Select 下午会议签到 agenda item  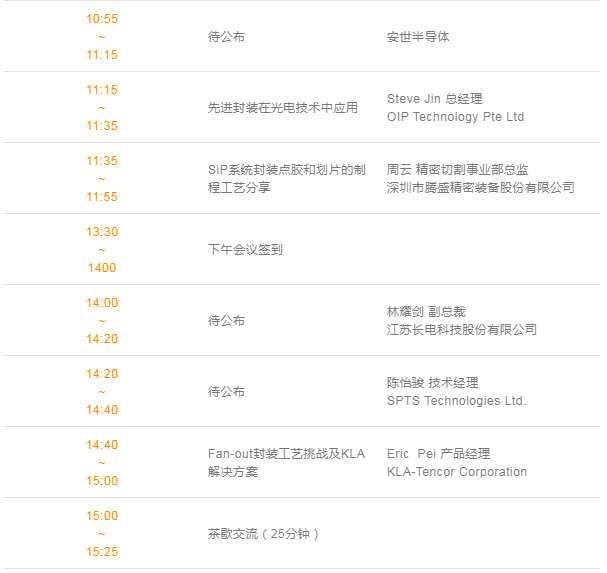pyautogui.click(x=245, y=250)
